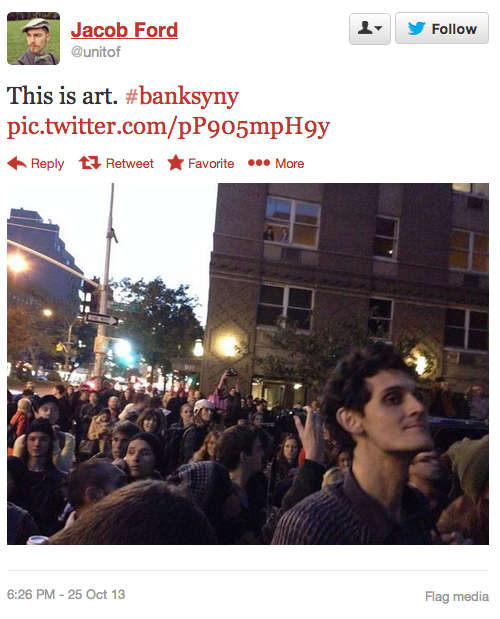The image size is (500, 619).
Task: Expand the user actions dropdown caret
Action: (x=378, y=28)
